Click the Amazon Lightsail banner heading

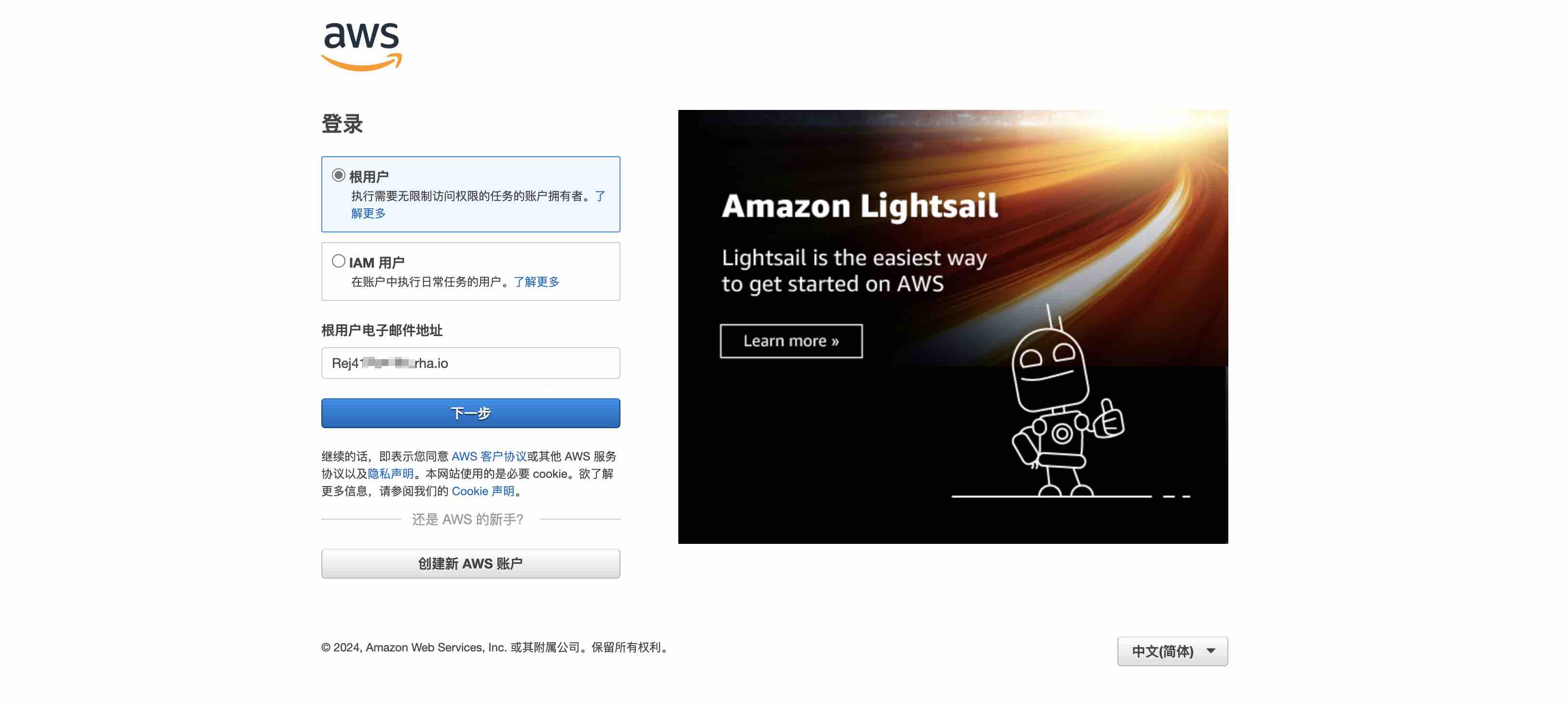(859, 205)
